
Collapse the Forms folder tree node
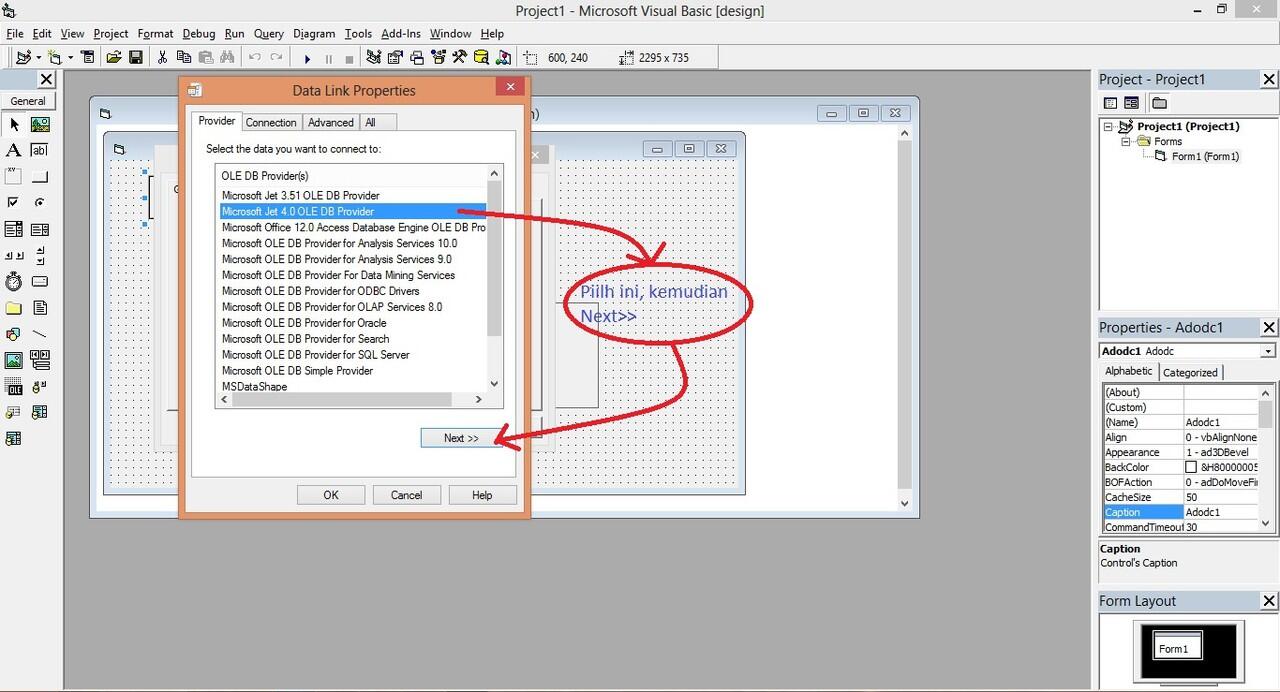1126,142
